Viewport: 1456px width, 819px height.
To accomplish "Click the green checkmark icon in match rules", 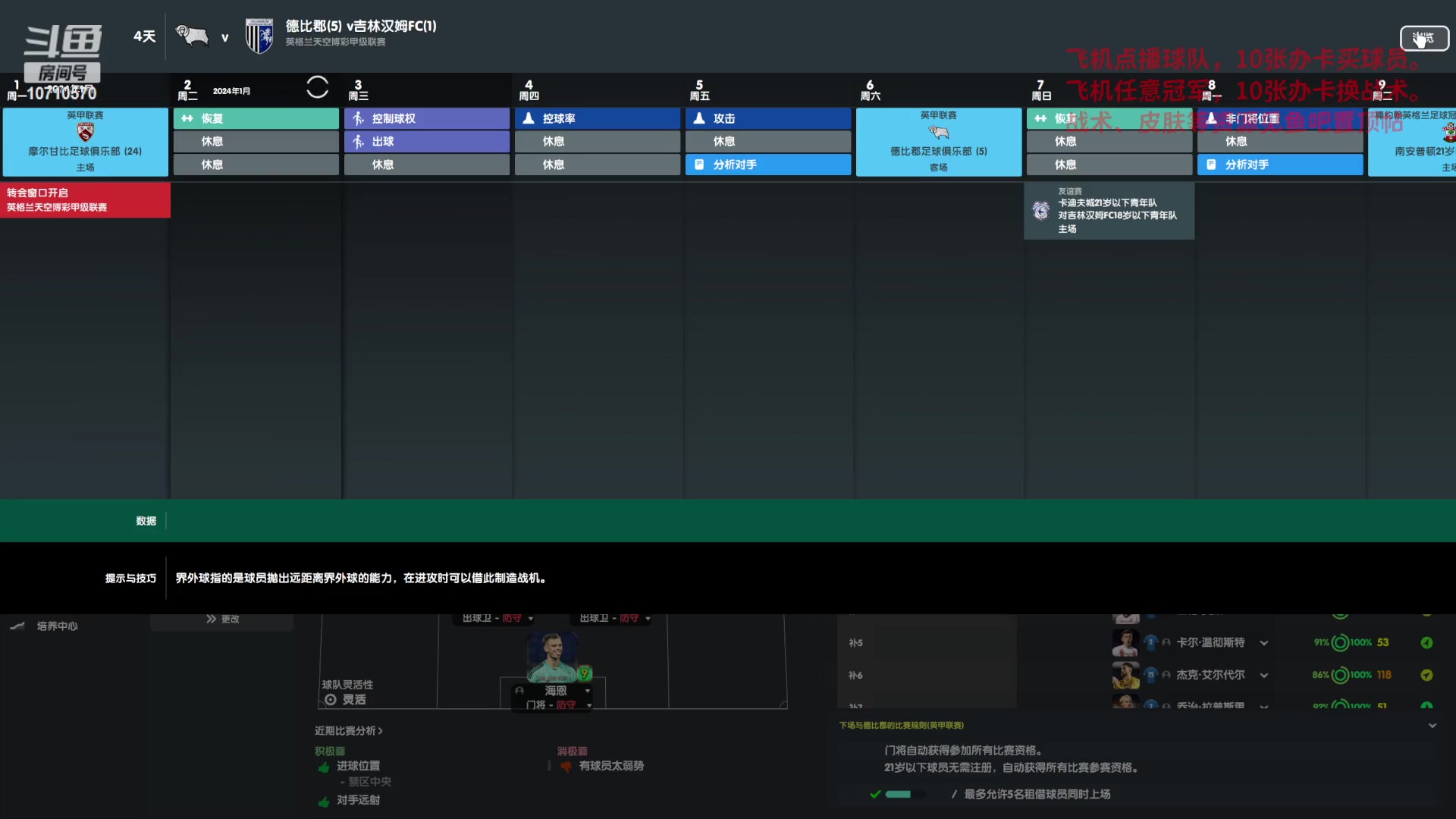I will coord(875,794).
